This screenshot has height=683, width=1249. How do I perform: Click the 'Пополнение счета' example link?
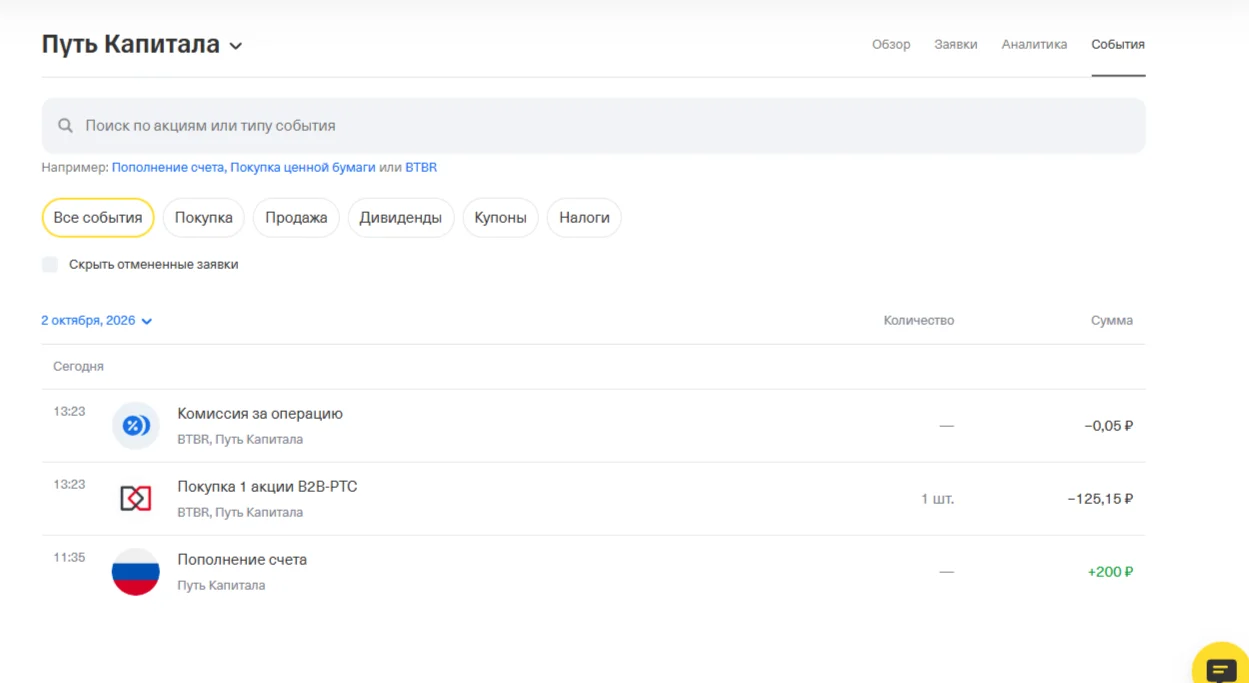169,168
